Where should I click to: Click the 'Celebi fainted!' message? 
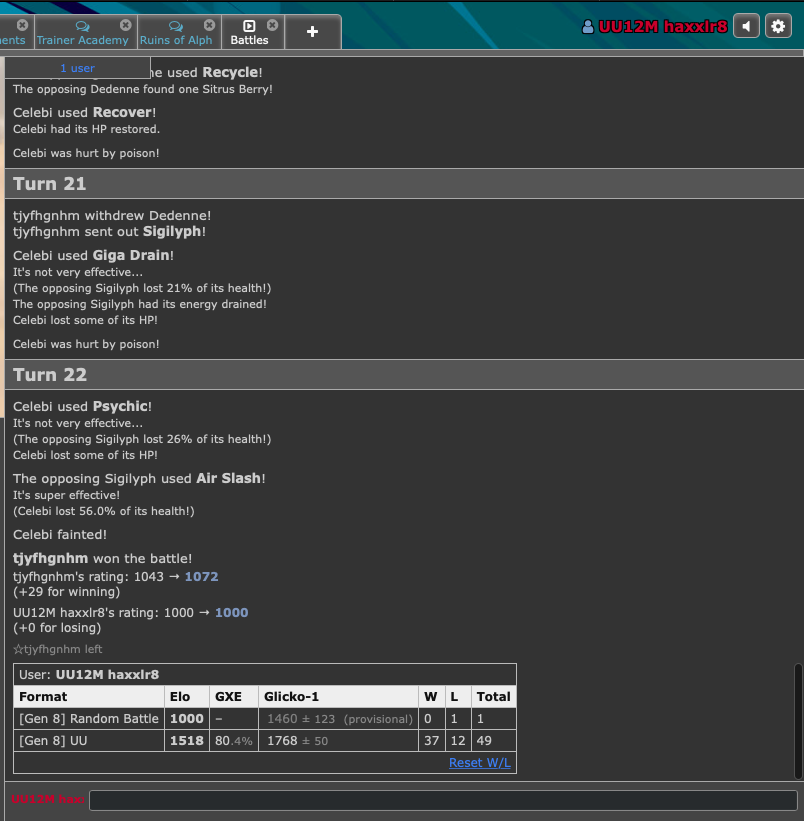coord(60,535)
